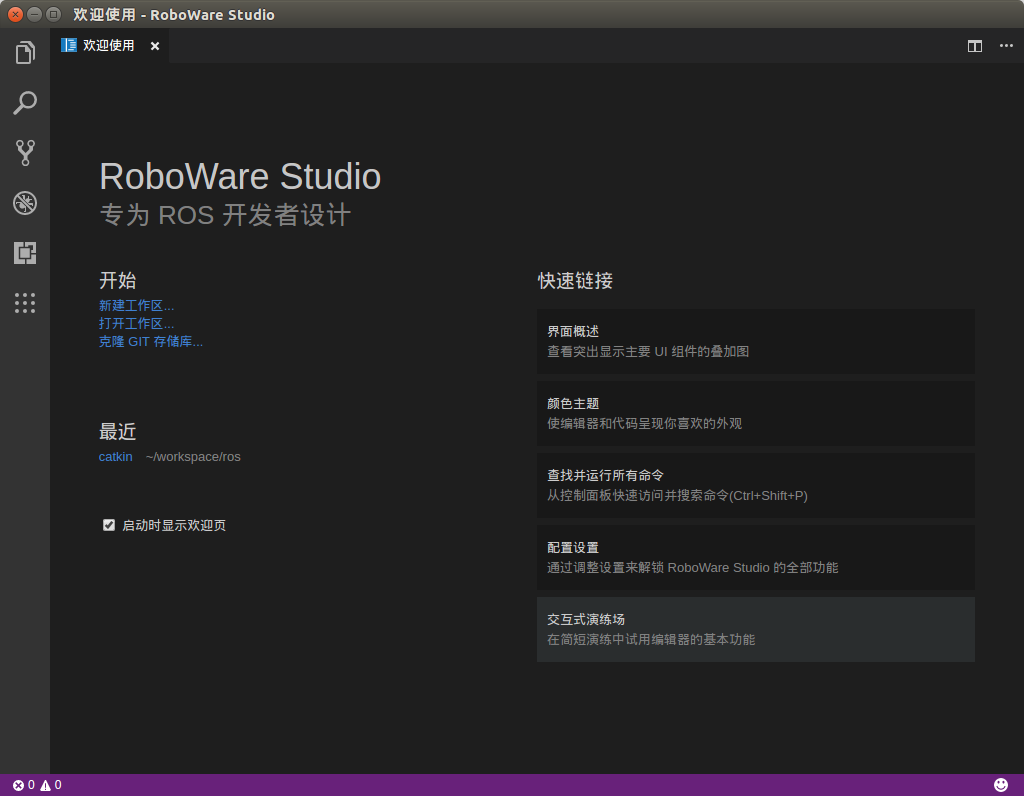
Task: Click the ~/workspace/ros path text
Action: coord(193,456)
